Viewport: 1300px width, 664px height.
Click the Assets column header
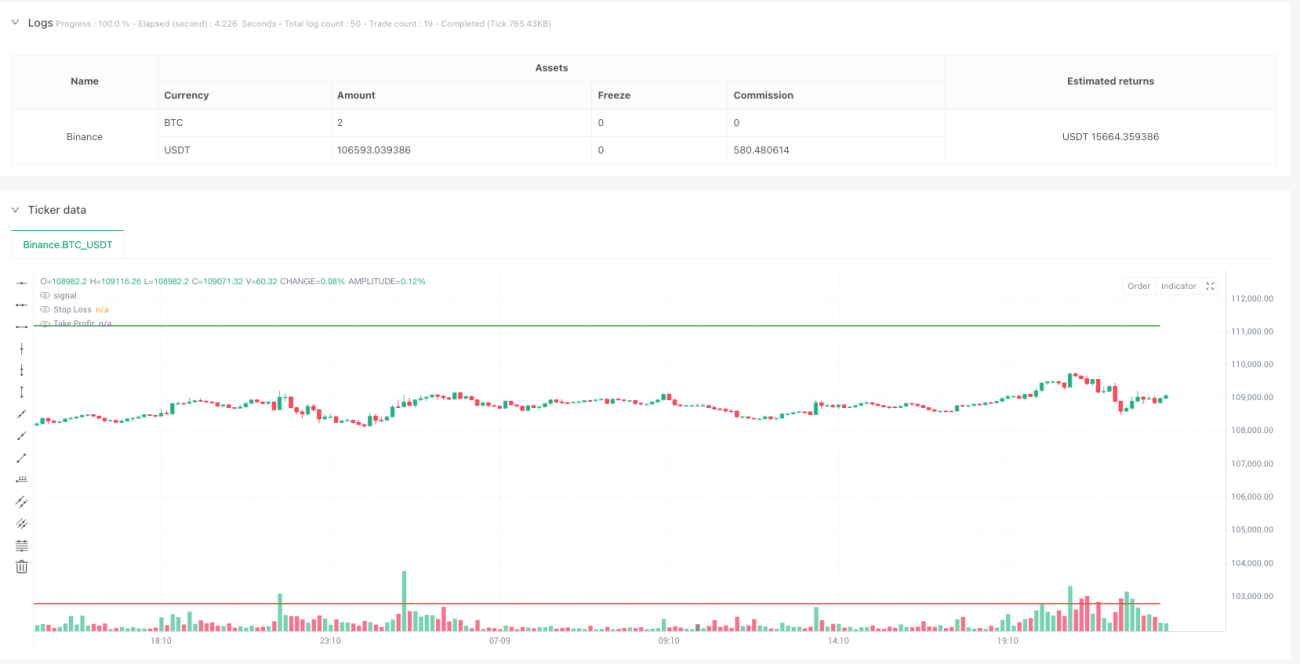click(551, 68)
